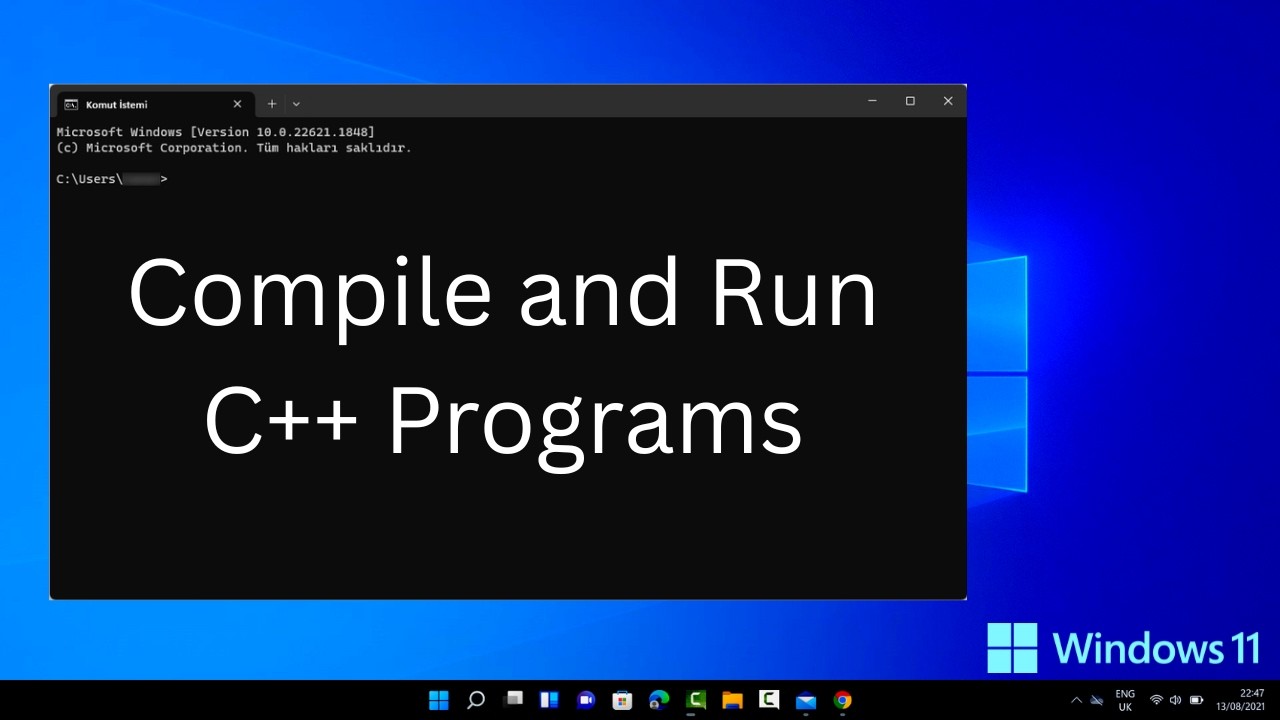Screen dimensions: 1280x720
Task: Open the Windows Start menu
Action: tap(438, 700)
